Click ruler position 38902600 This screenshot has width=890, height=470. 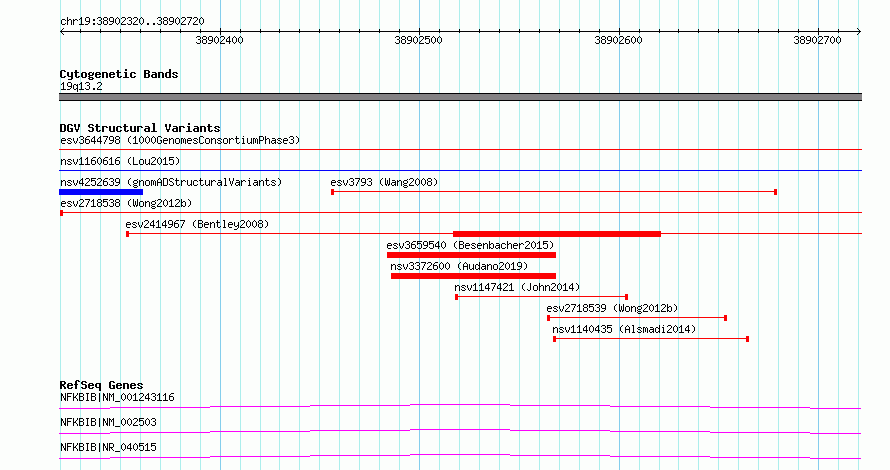point(618,40)
